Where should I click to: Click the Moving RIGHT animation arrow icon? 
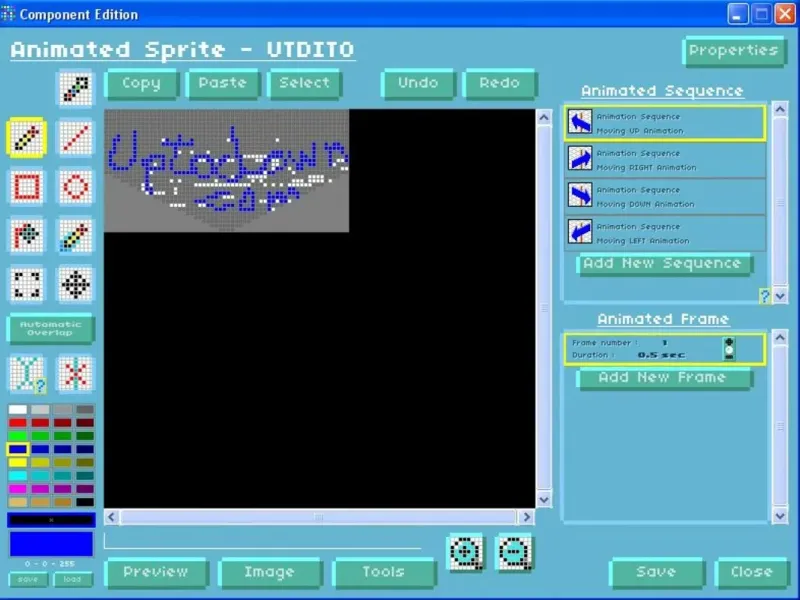pos(580,159)
